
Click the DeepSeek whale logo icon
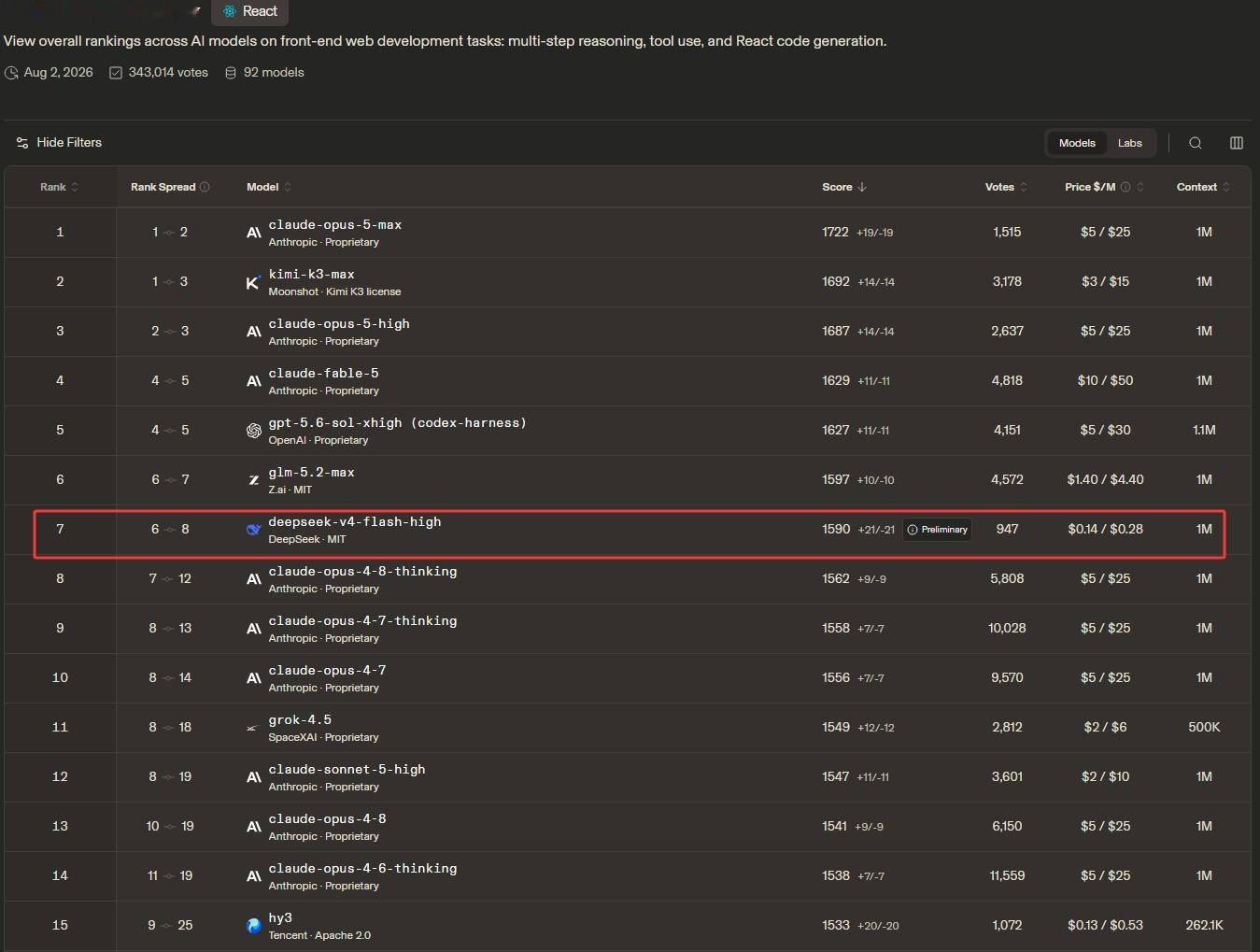[x=253, y=530]
